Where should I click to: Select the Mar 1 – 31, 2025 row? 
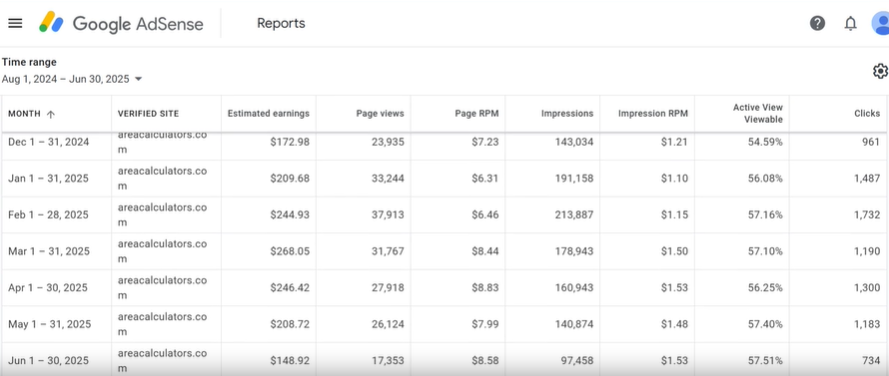click(x=444, y=251)
